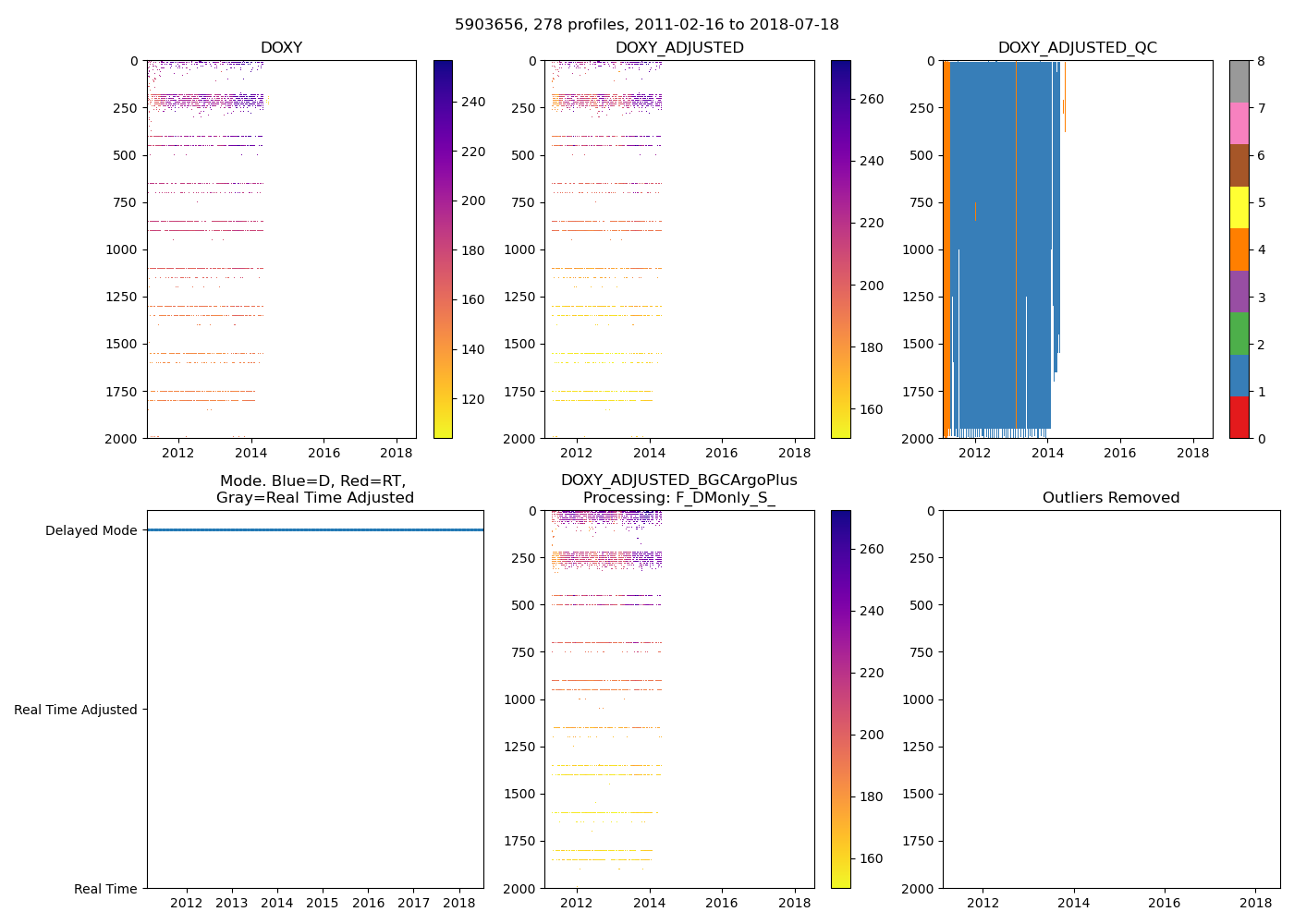Pick the pink segment in QC colorbar
The width and height of the screenshot is (1294, 924).
[x=1239, y=124]
